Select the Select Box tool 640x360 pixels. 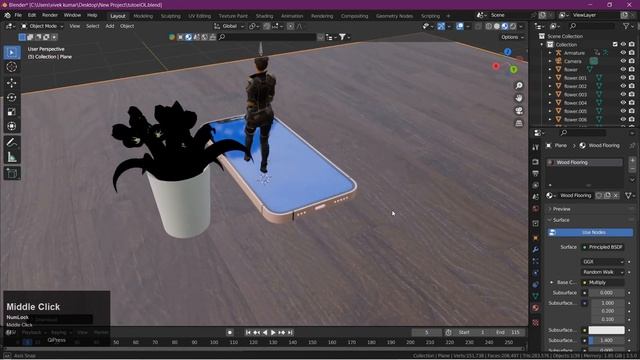pyautogui.click(x=11, y=53)
